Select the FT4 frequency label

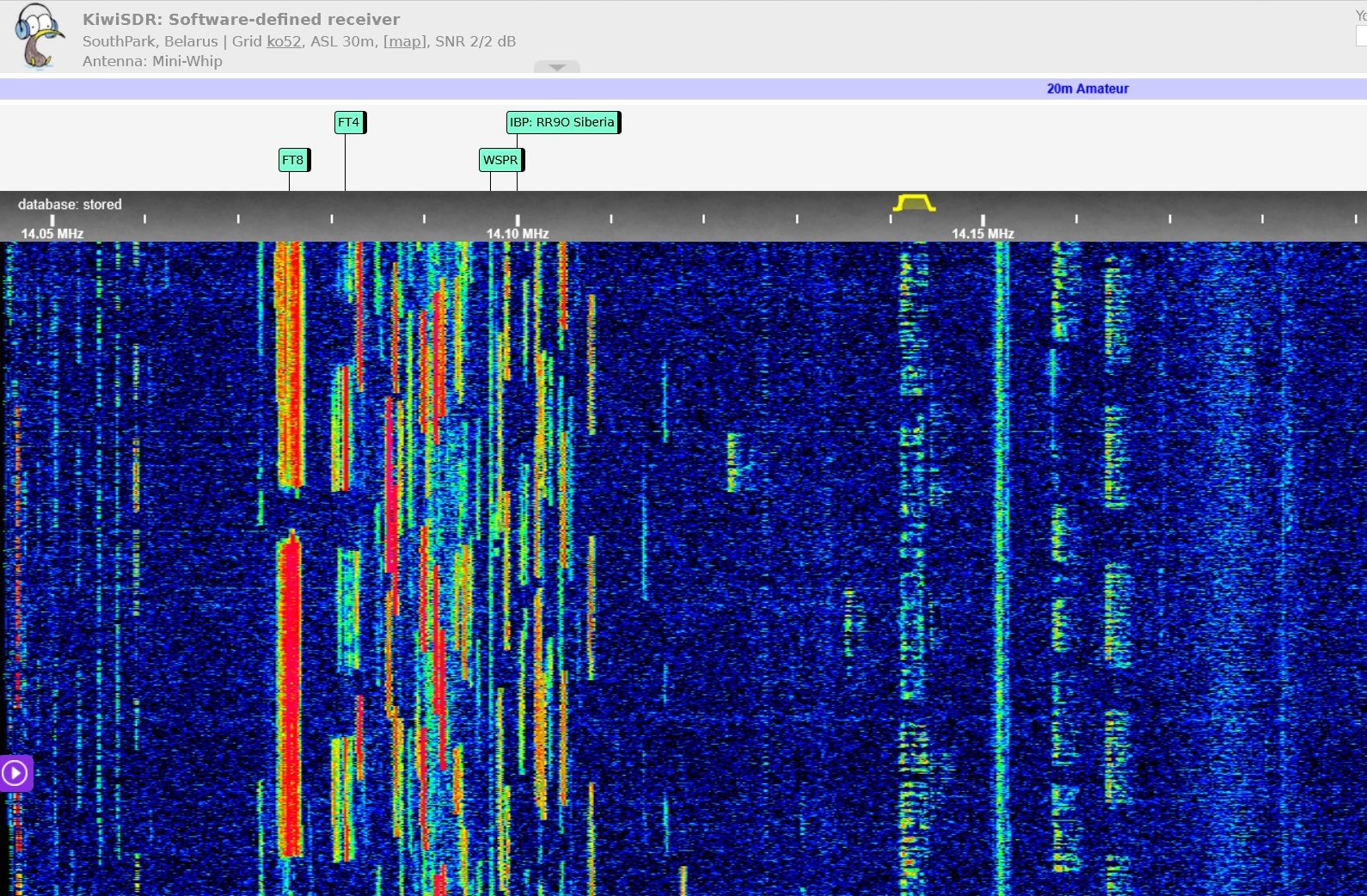click(x=349, y=122)
